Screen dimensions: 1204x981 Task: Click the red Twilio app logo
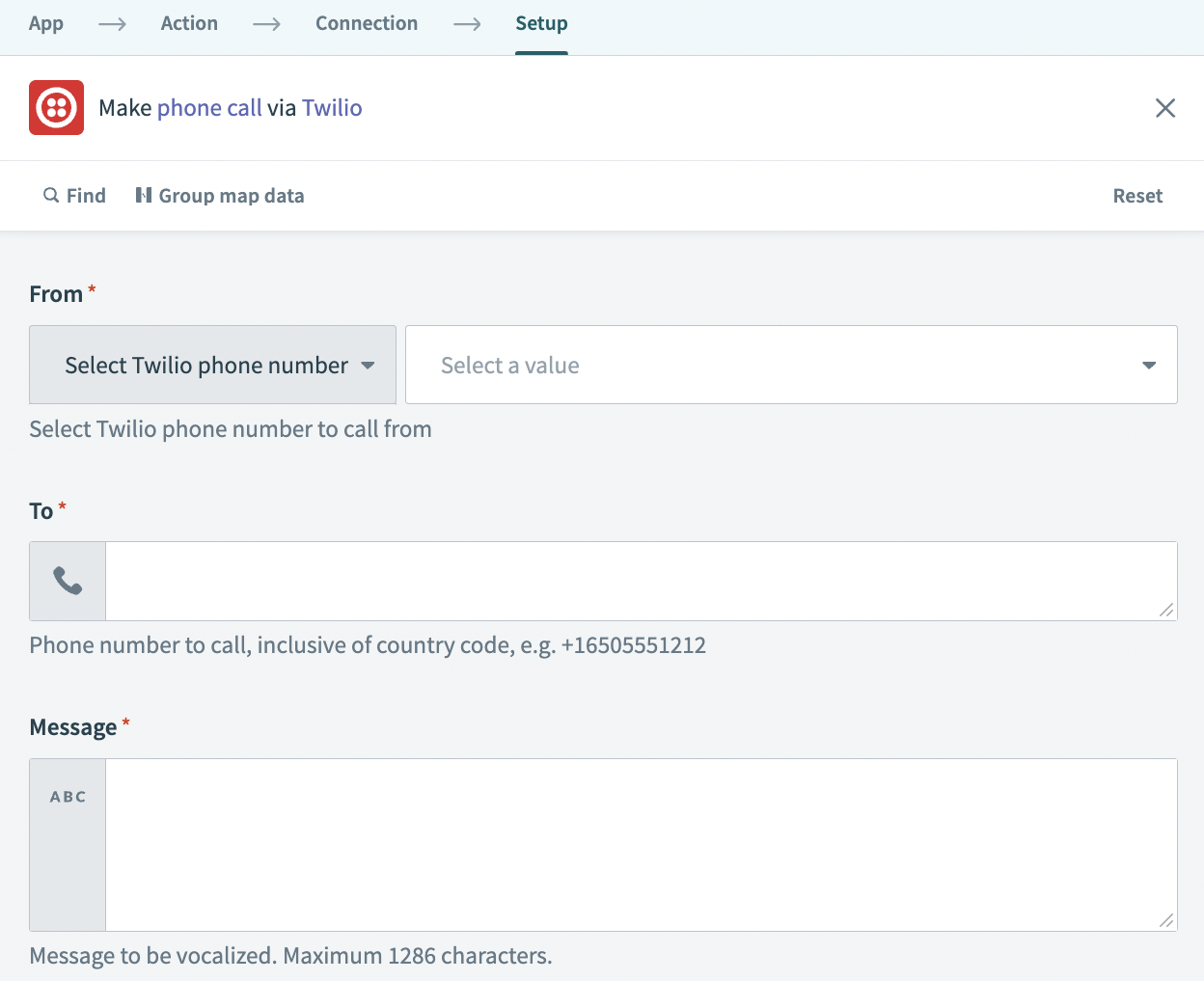tap(56, 108)
